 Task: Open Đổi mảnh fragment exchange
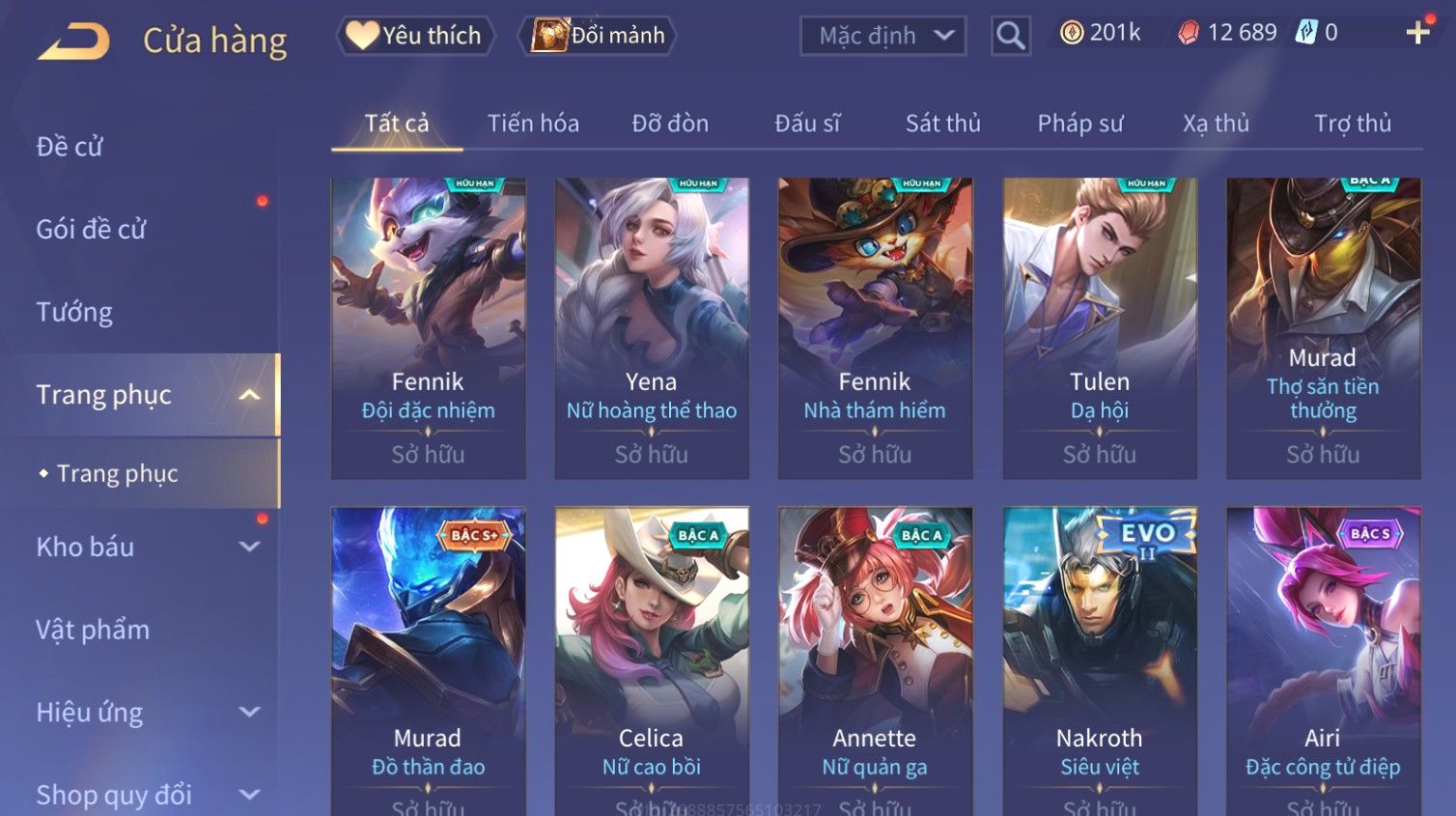[x=598, y=36]
